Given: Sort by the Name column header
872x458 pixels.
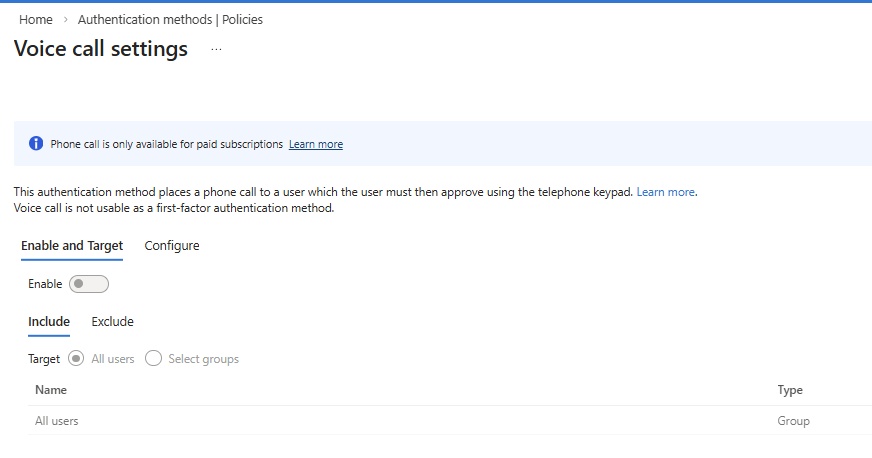Looking at the screenshot, I should coord(51,390).
